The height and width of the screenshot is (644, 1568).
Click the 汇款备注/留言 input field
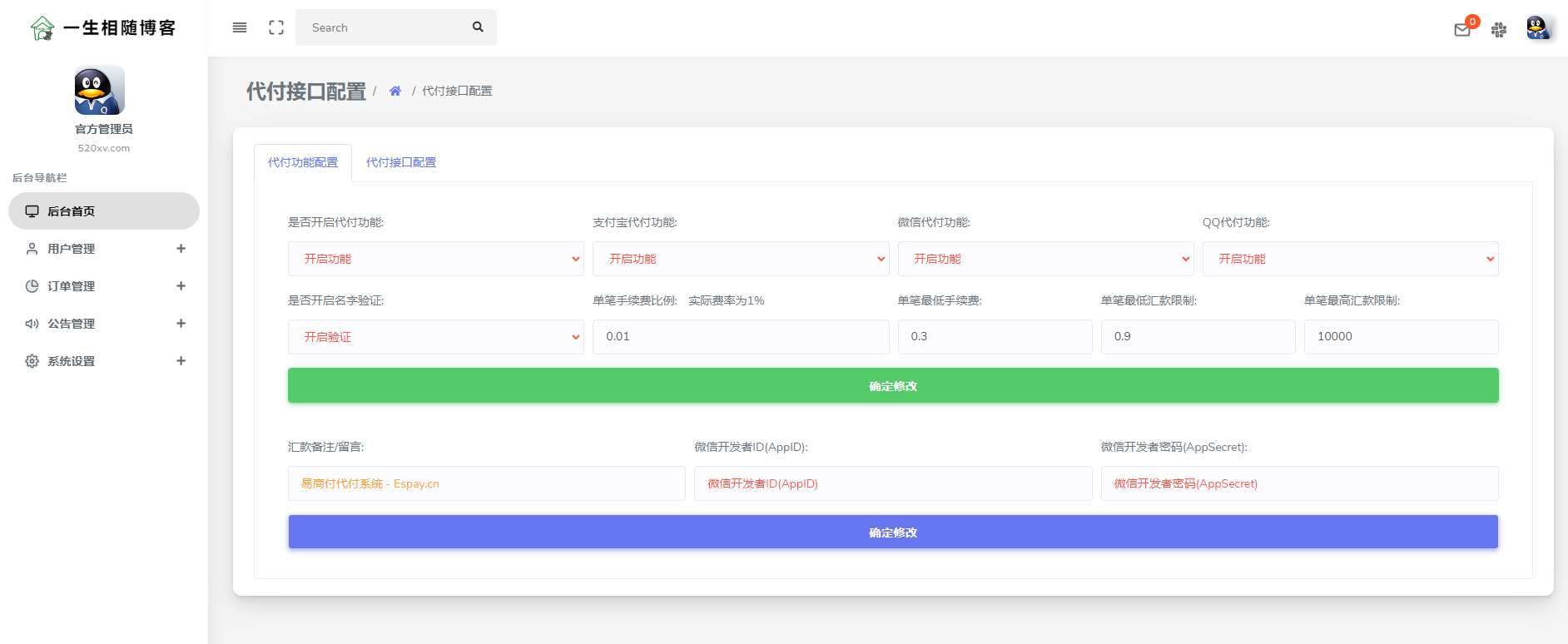click(487, 483)
